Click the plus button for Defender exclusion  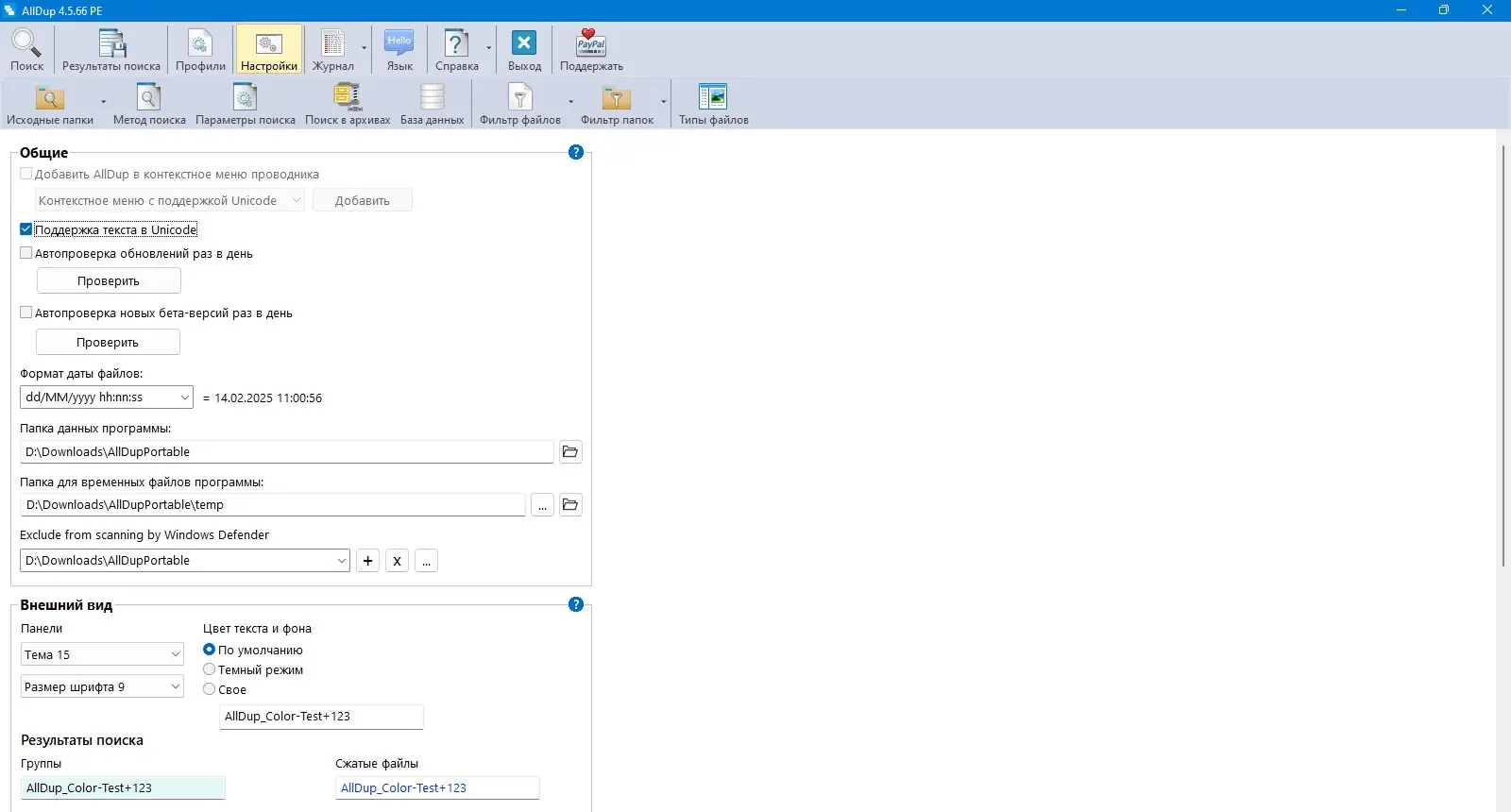pos(368,561)
